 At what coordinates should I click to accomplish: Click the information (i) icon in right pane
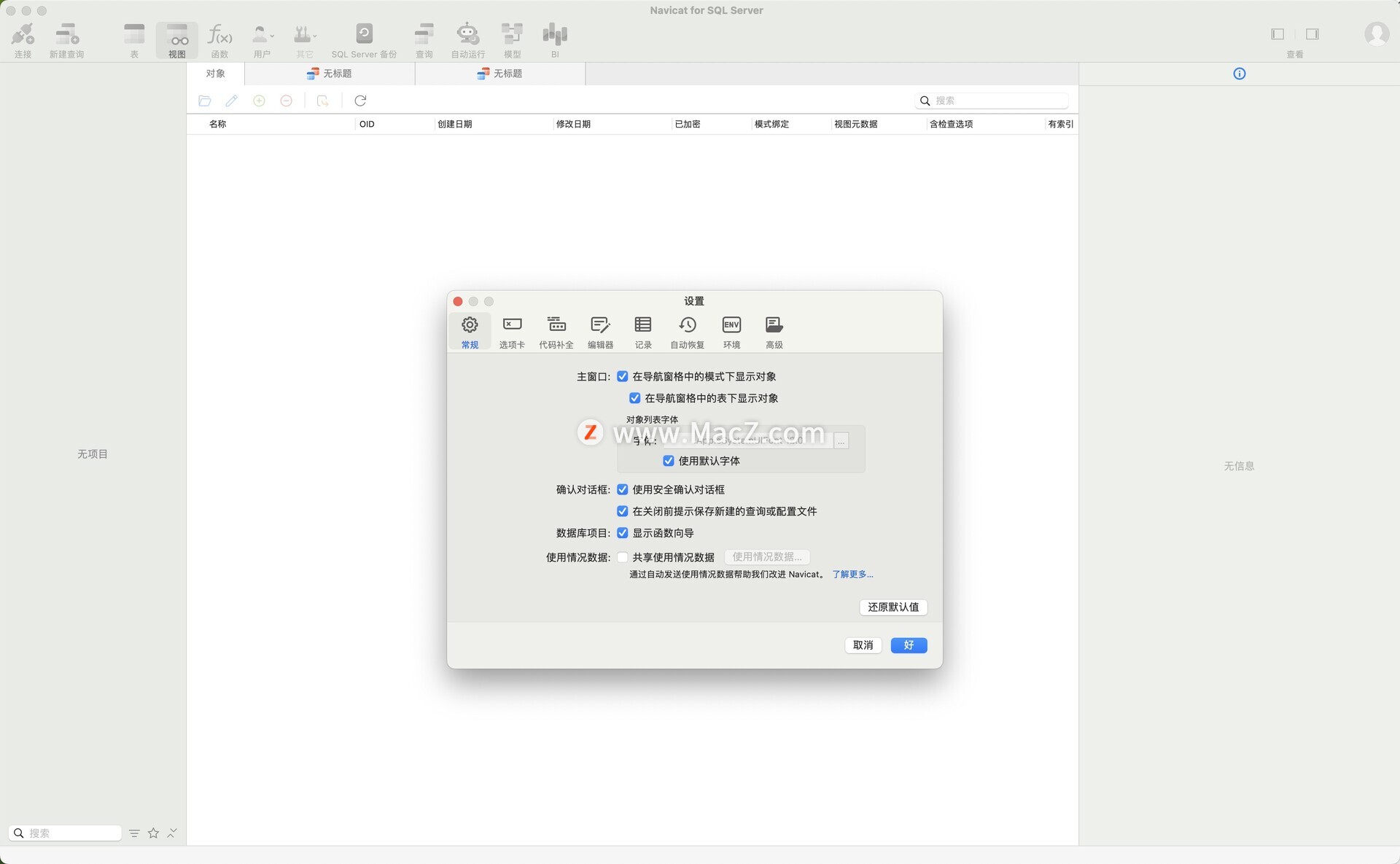tap(1239, 74)
